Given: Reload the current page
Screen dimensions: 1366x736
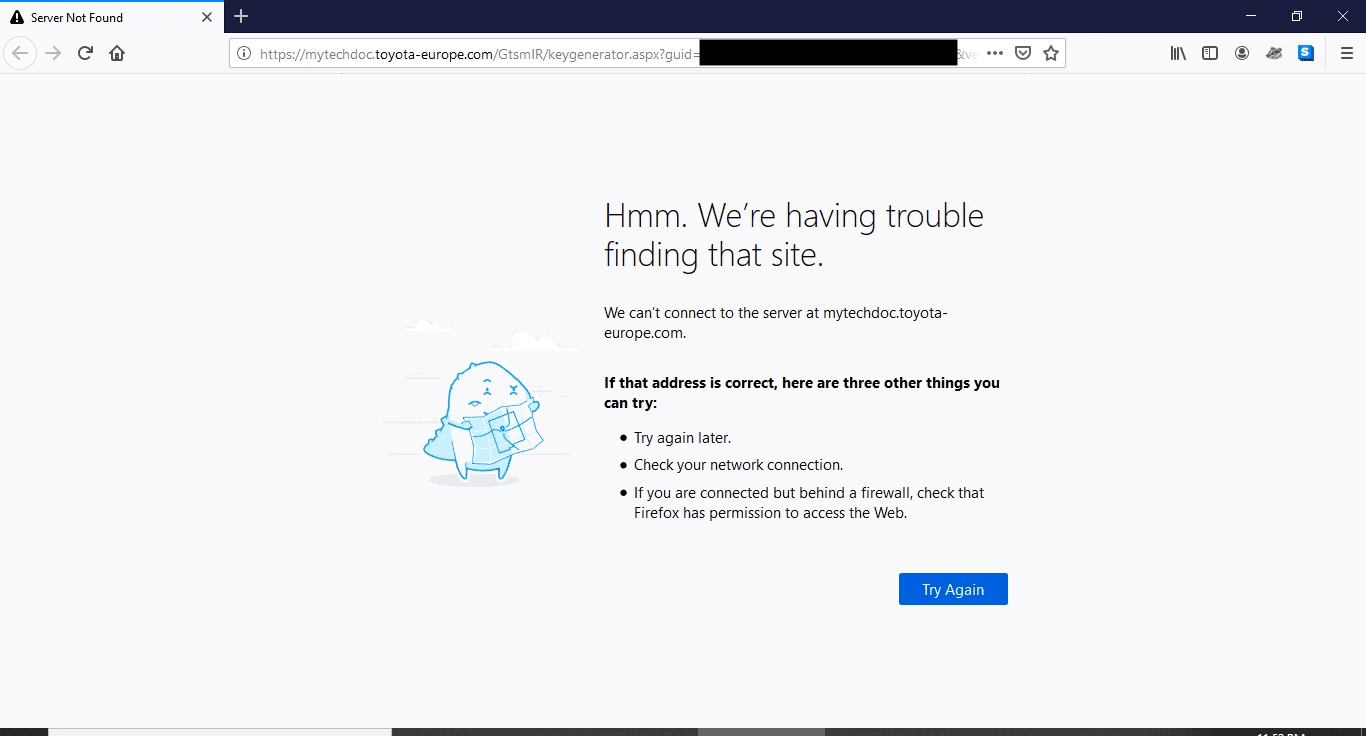Looking at the screenshot, I should 86,53.
